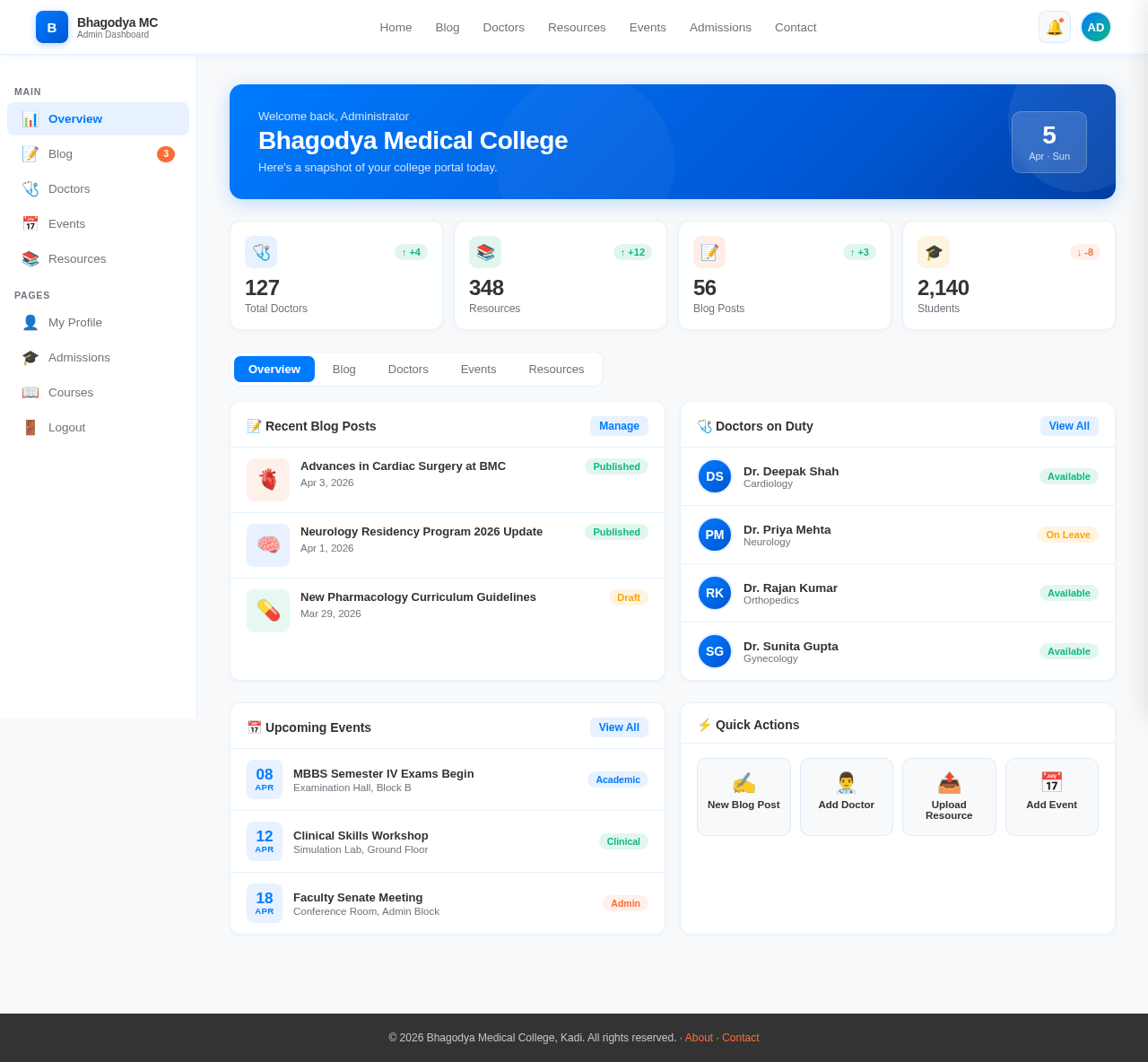
Task: Click the Admin event tag
Action: click(625, 903)
